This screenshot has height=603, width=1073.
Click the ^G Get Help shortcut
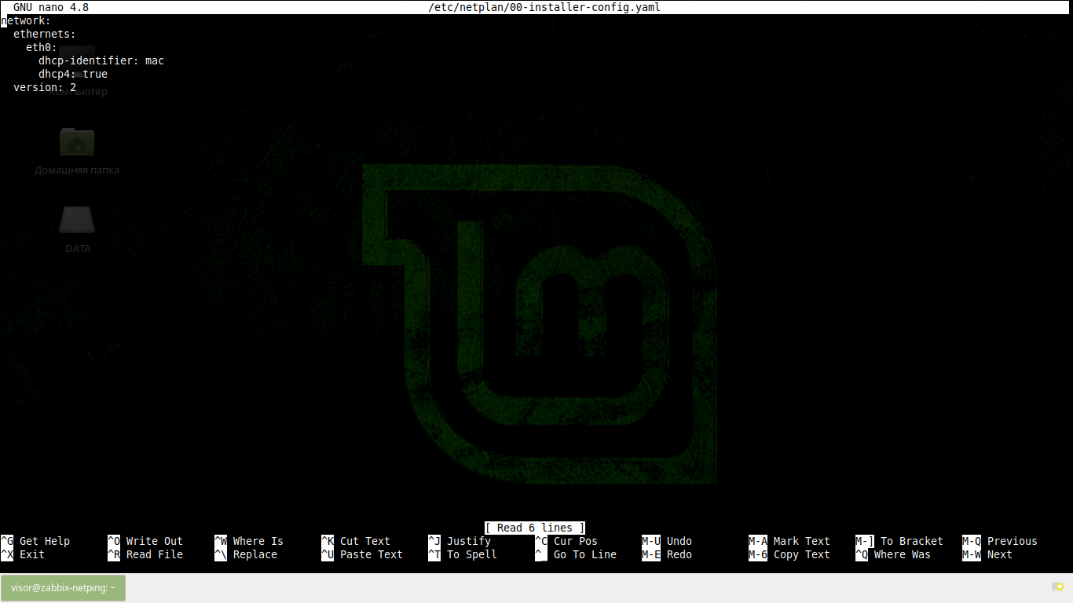(36, 541)
